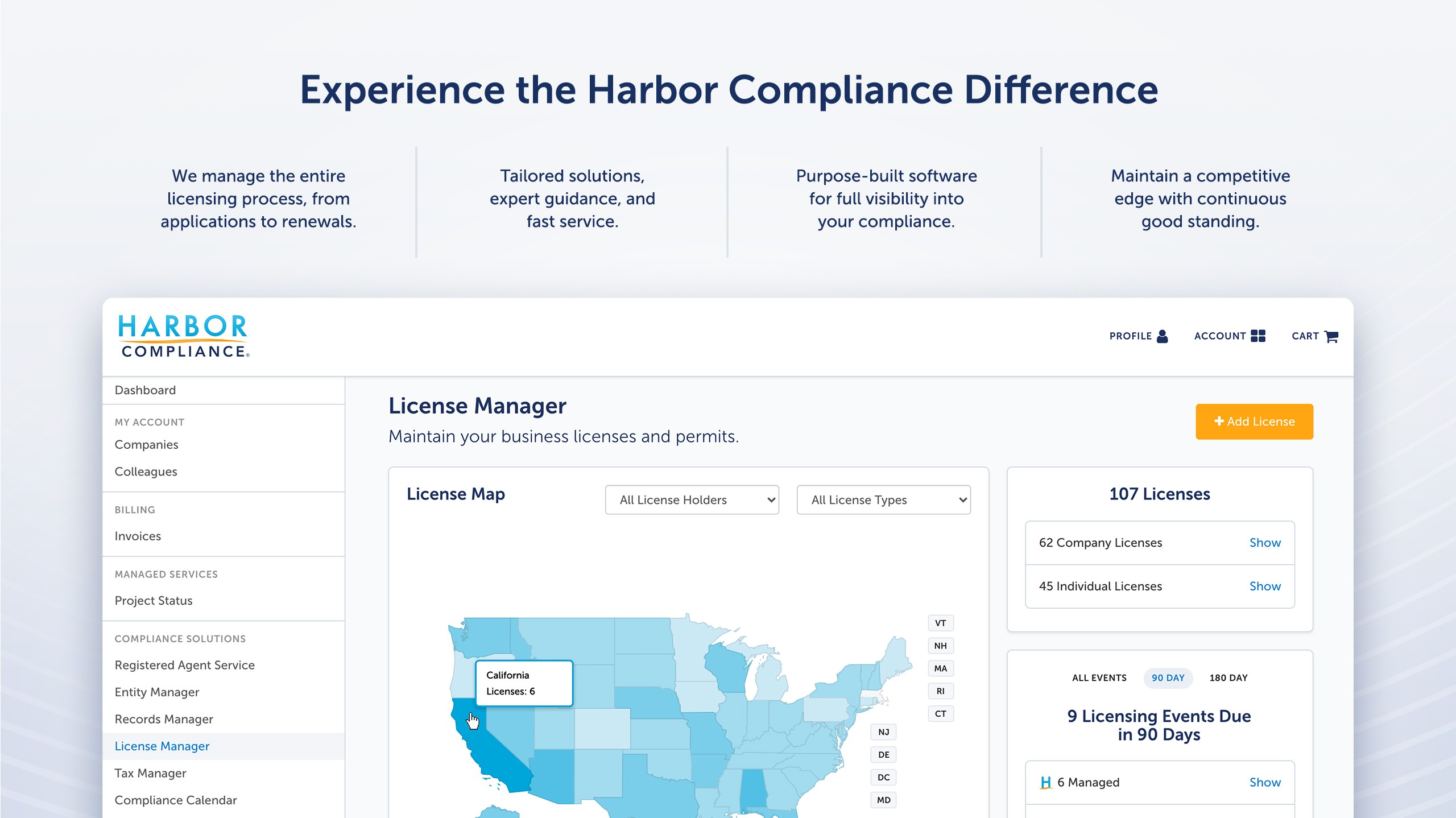The image size is (1456, 818).
Task: Select the NJ state label box
Action: [x=883, y=732]
